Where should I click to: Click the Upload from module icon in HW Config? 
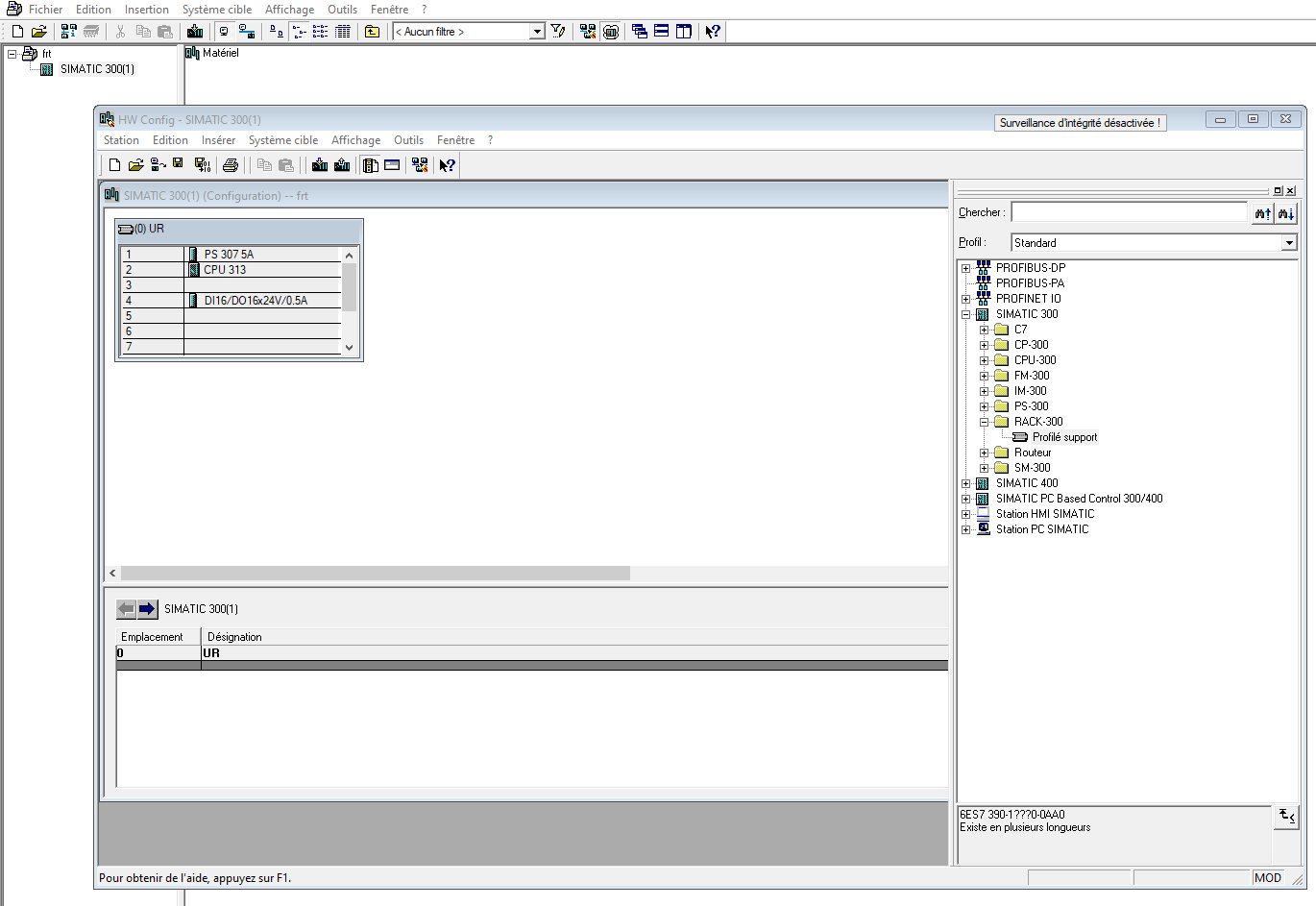(342, 165)
